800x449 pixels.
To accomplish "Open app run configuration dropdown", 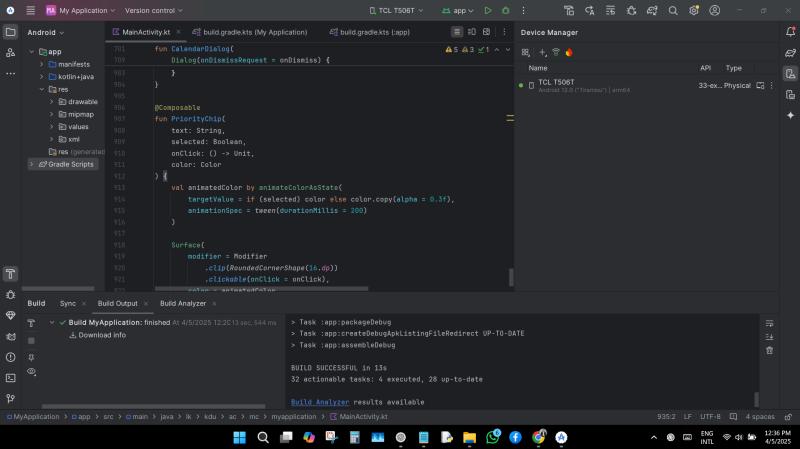I will pyautogui.click(x=458, y=11).
